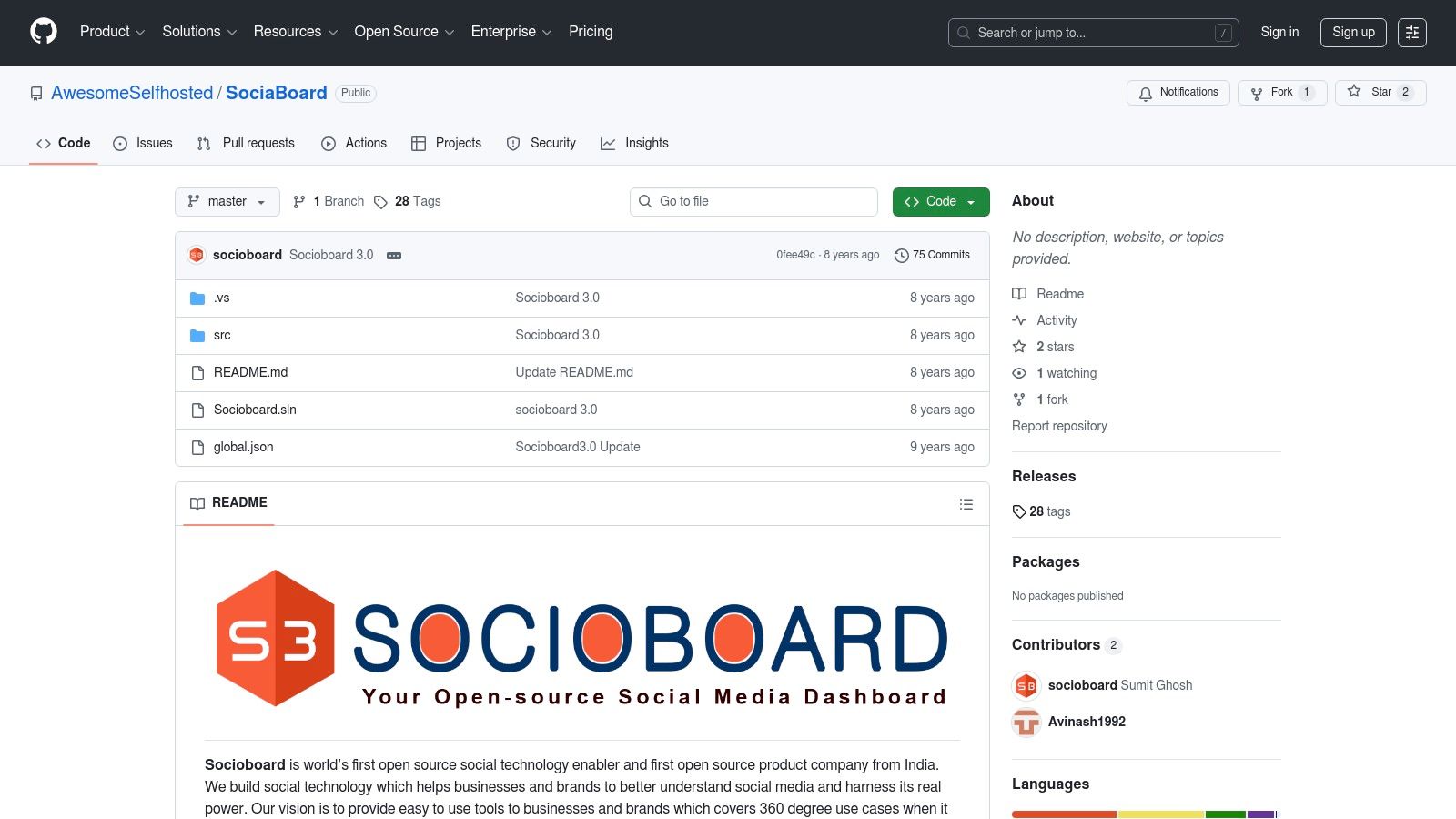Expand the Resources menu
Image resolution: width=1456 pixels, height=819 pixels.
pos(296,32)
